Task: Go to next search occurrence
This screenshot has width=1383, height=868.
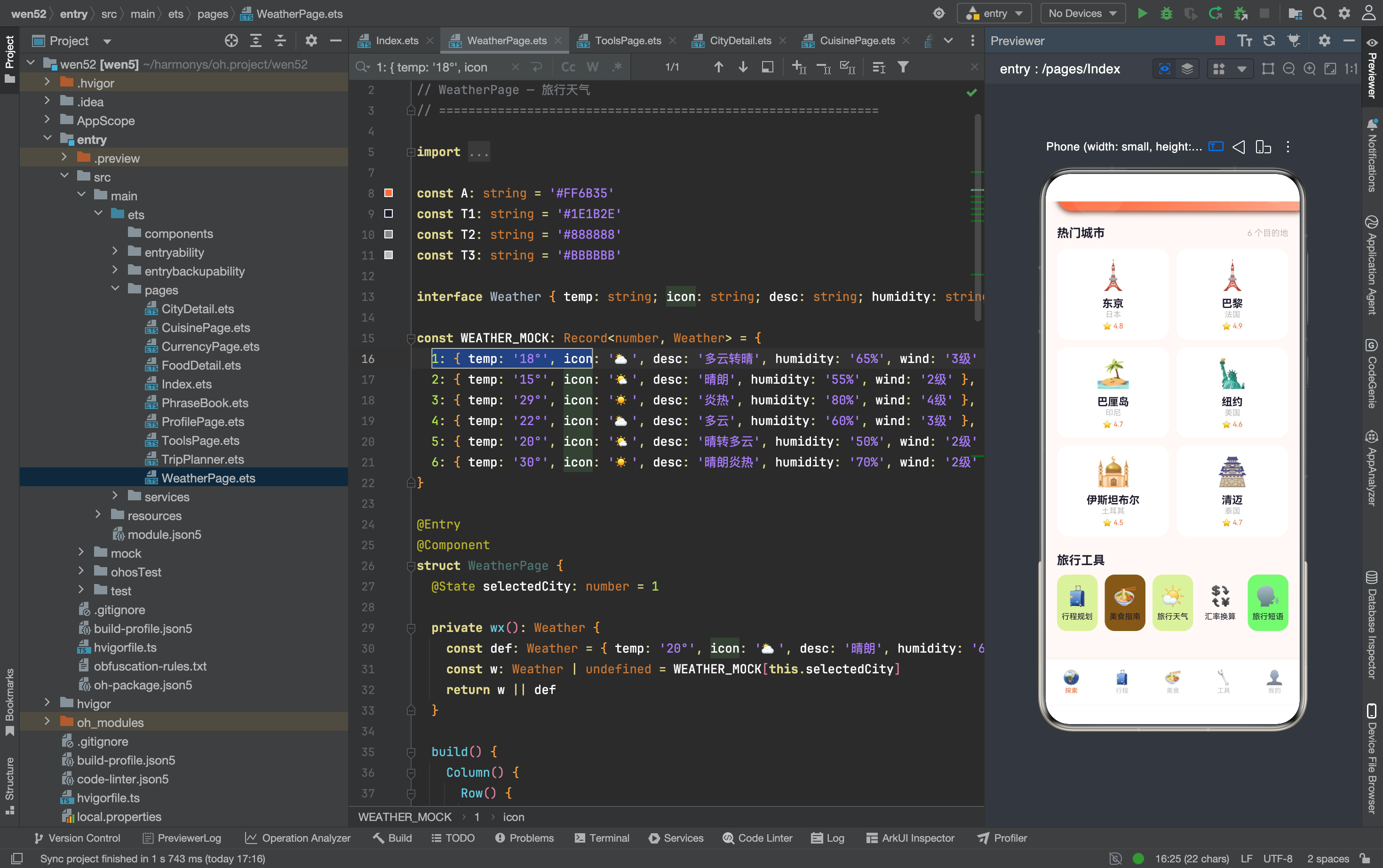Action: coord(743,67)
